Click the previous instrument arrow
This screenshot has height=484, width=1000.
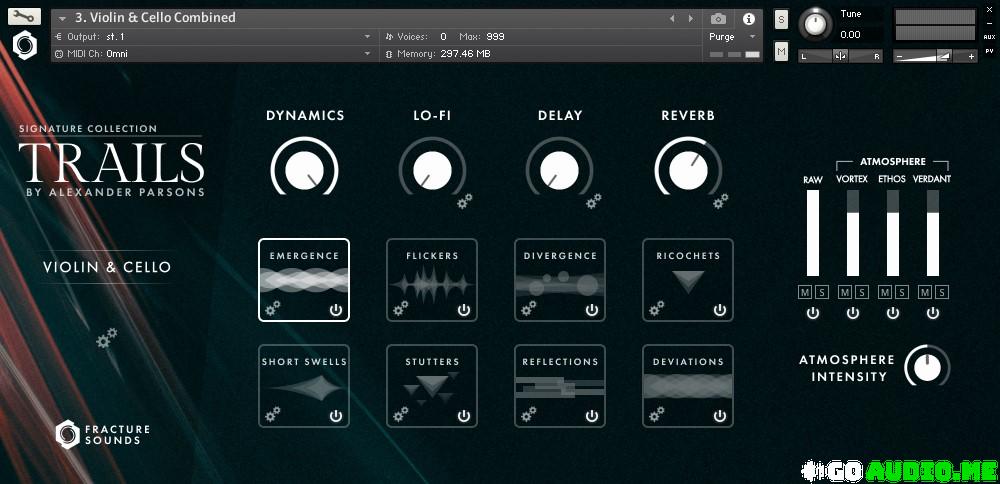coord(672,19)
